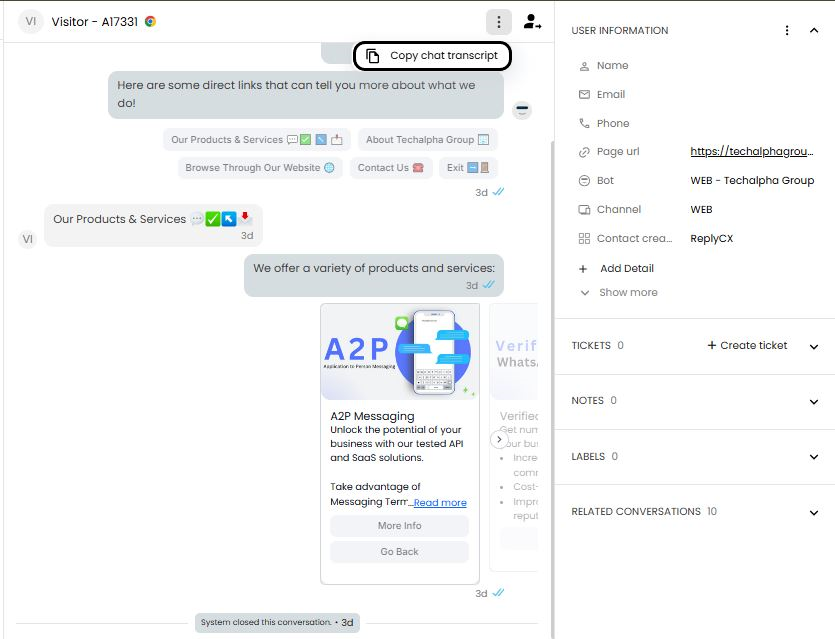Expand the Labels section
Screen dimensions: 835x639
coord(814,457)
